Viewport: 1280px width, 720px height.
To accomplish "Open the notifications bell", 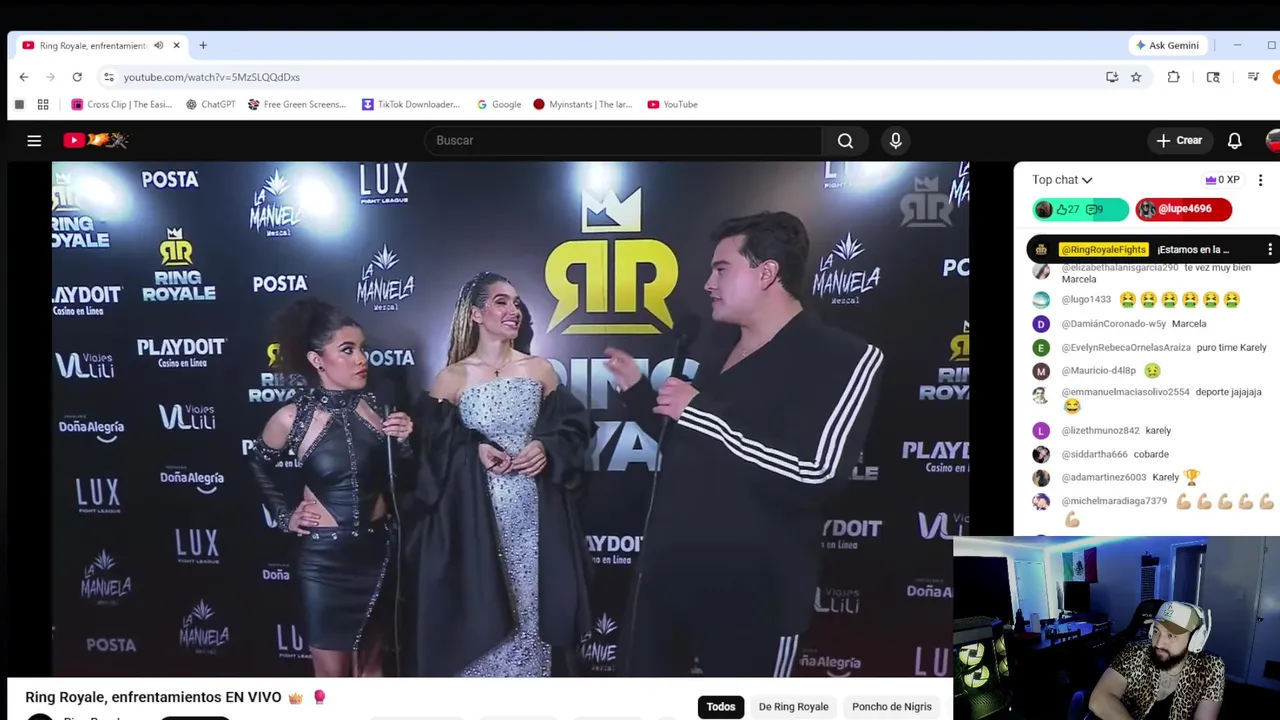I will pyautogui.click(x=1235, y=141).
